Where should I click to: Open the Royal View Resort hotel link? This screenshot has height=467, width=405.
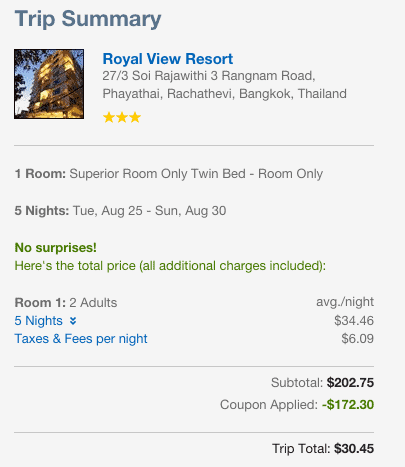pos(168,59)
